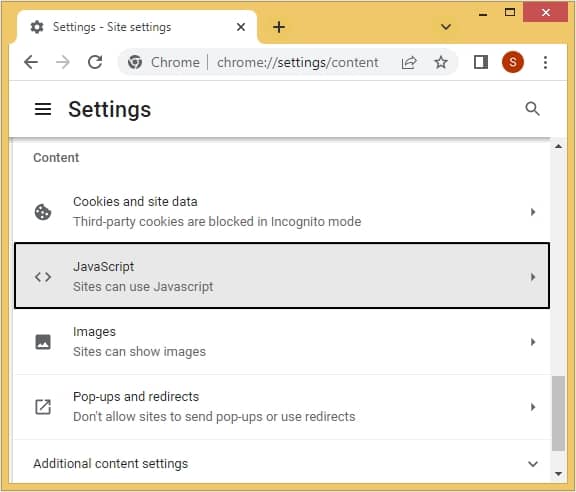
Task: Expand Additional content settings chevron
Action: click(x=533, y=464)
